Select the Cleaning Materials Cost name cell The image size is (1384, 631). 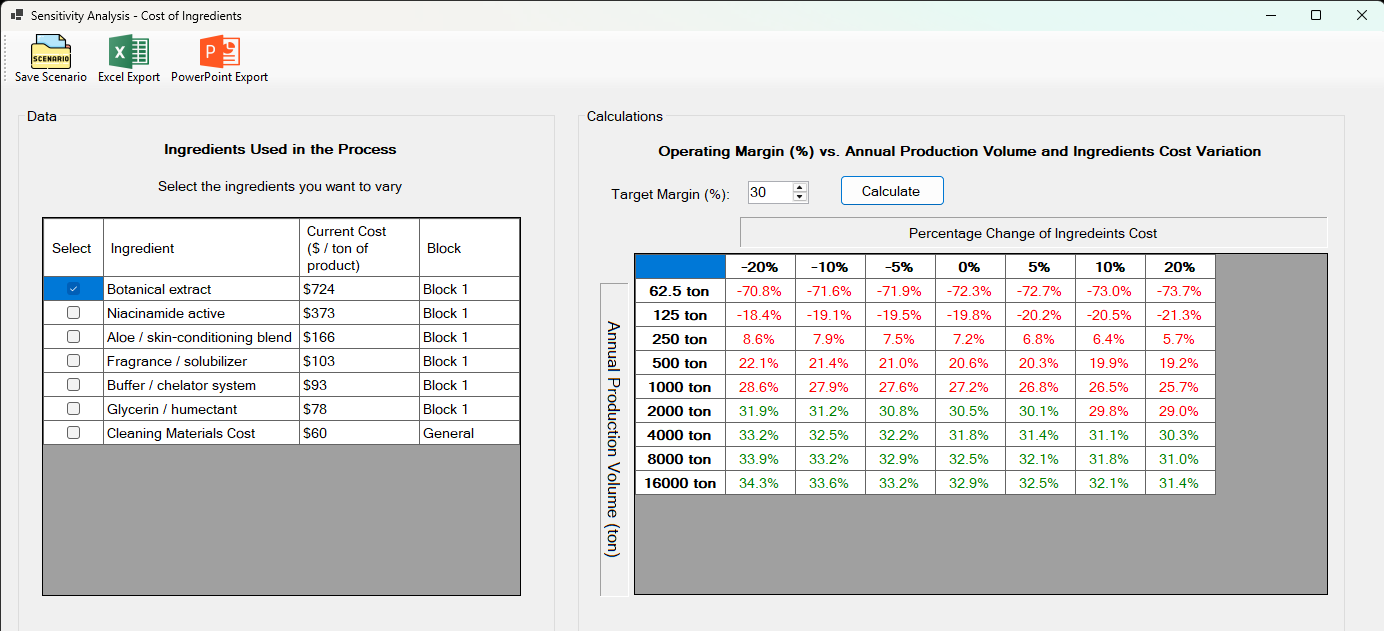(201, 433)
